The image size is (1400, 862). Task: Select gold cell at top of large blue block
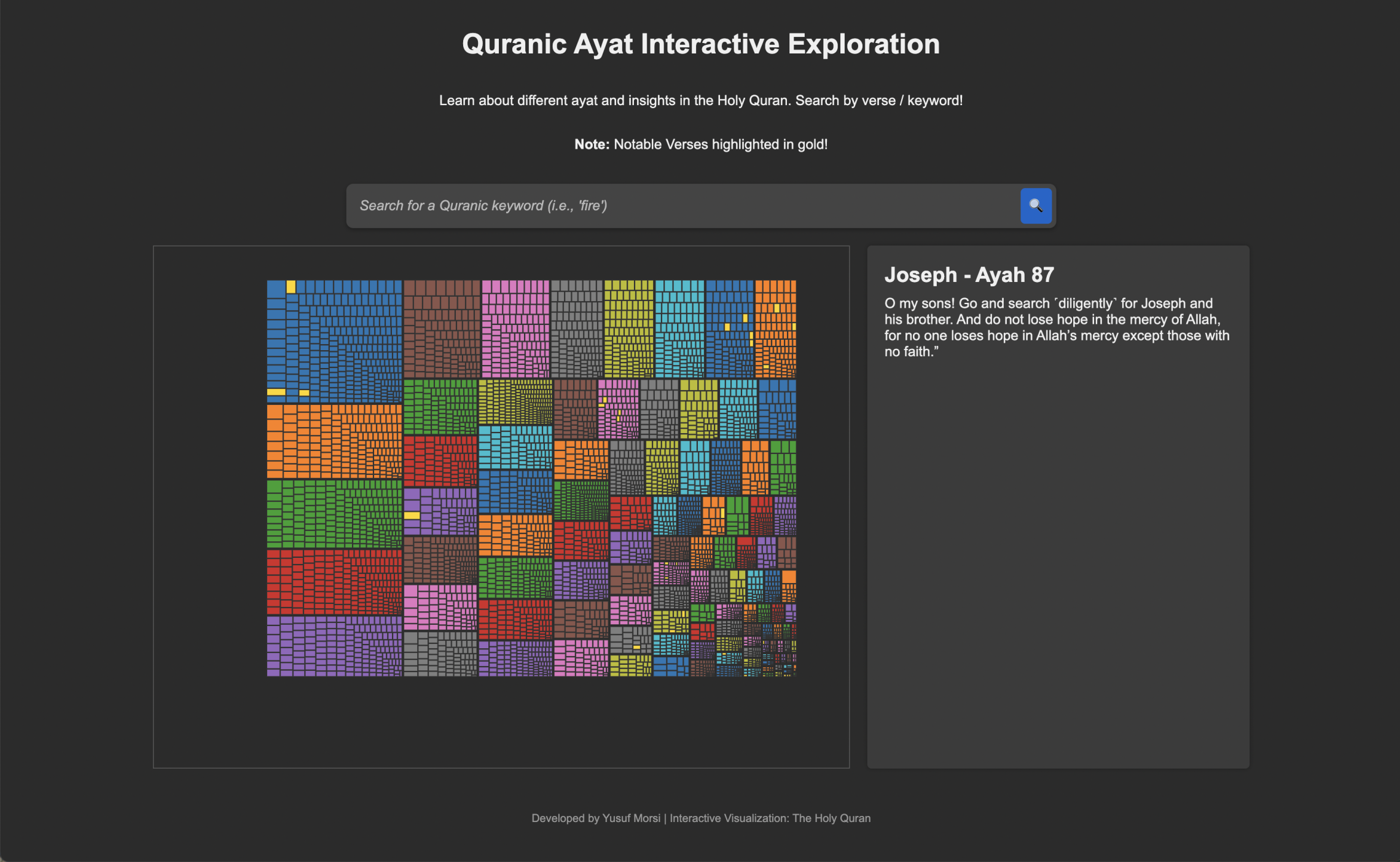pyautogui.click(x=291, y=287)
